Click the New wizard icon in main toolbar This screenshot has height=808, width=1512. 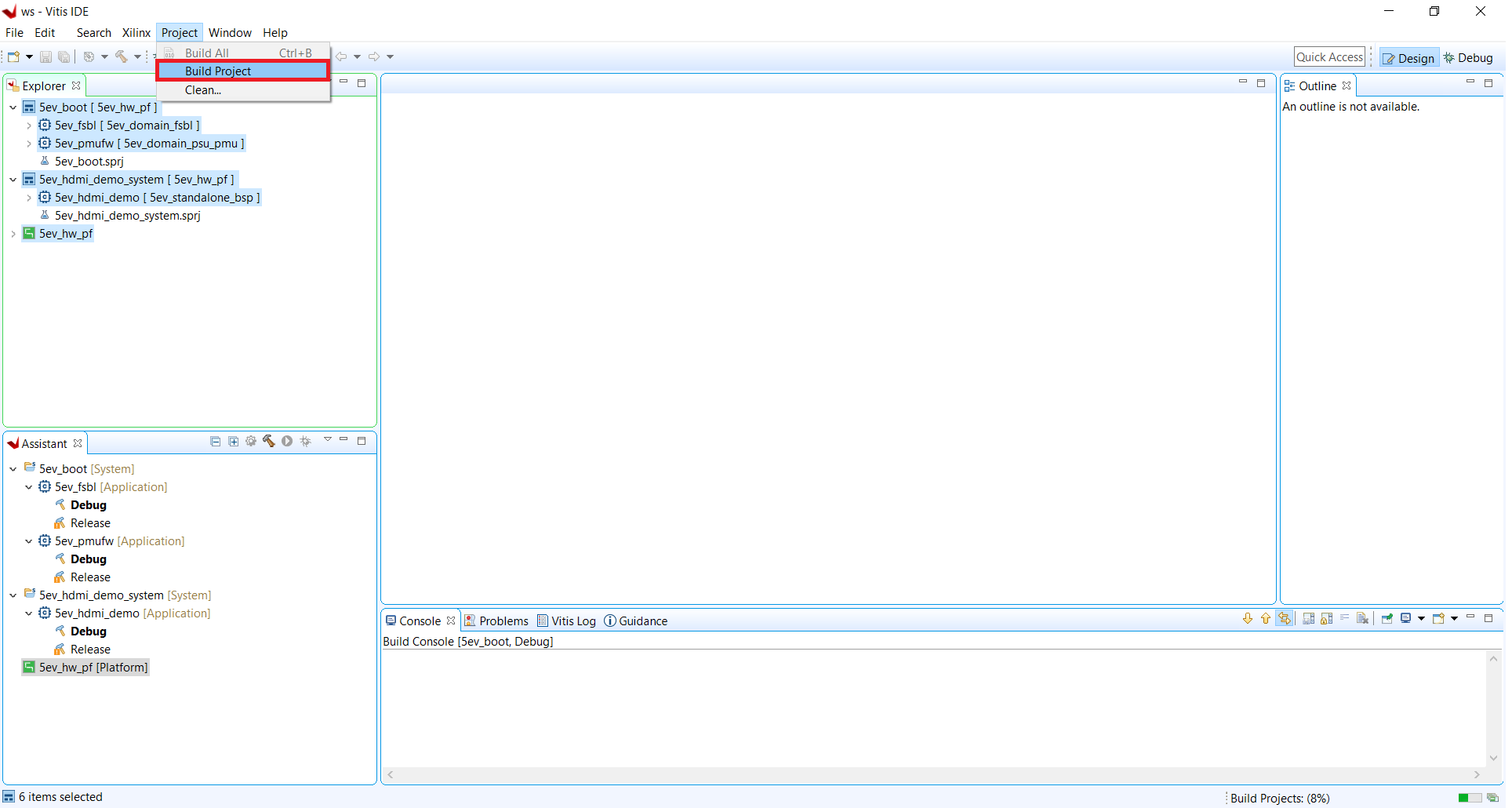click(x=13, y=56)
